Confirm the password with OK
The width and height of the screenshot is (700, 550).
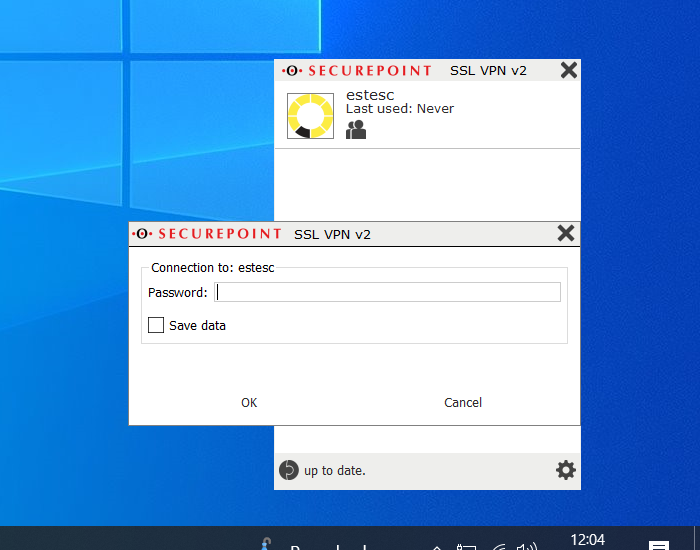coord(249,403)
